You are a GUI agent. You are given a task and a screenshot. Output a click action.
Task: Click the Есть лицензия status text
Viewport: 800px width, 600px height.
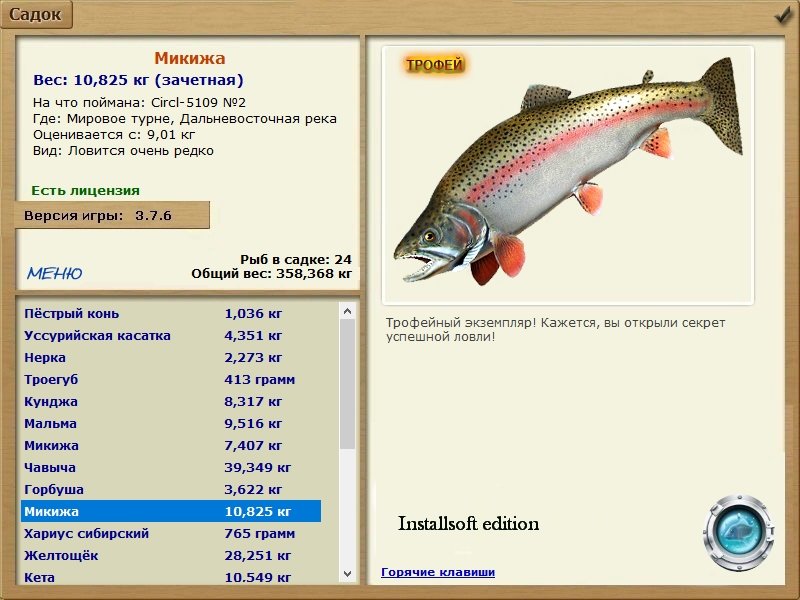(x=85, y=190)
